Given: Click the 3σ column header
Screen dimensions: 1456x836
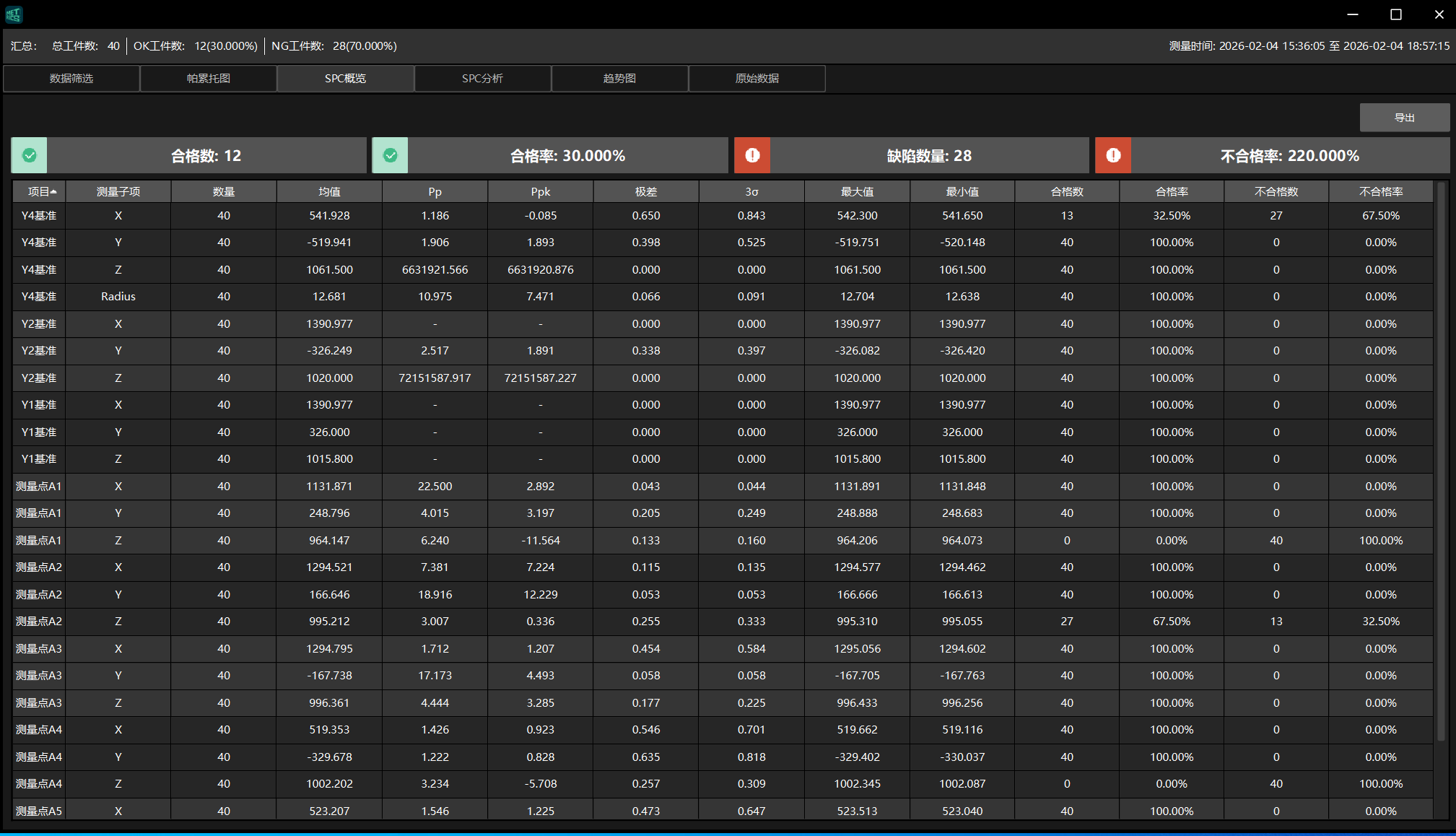Looking at the screenshot, I should pyautogui.click(x=751, y=191).
